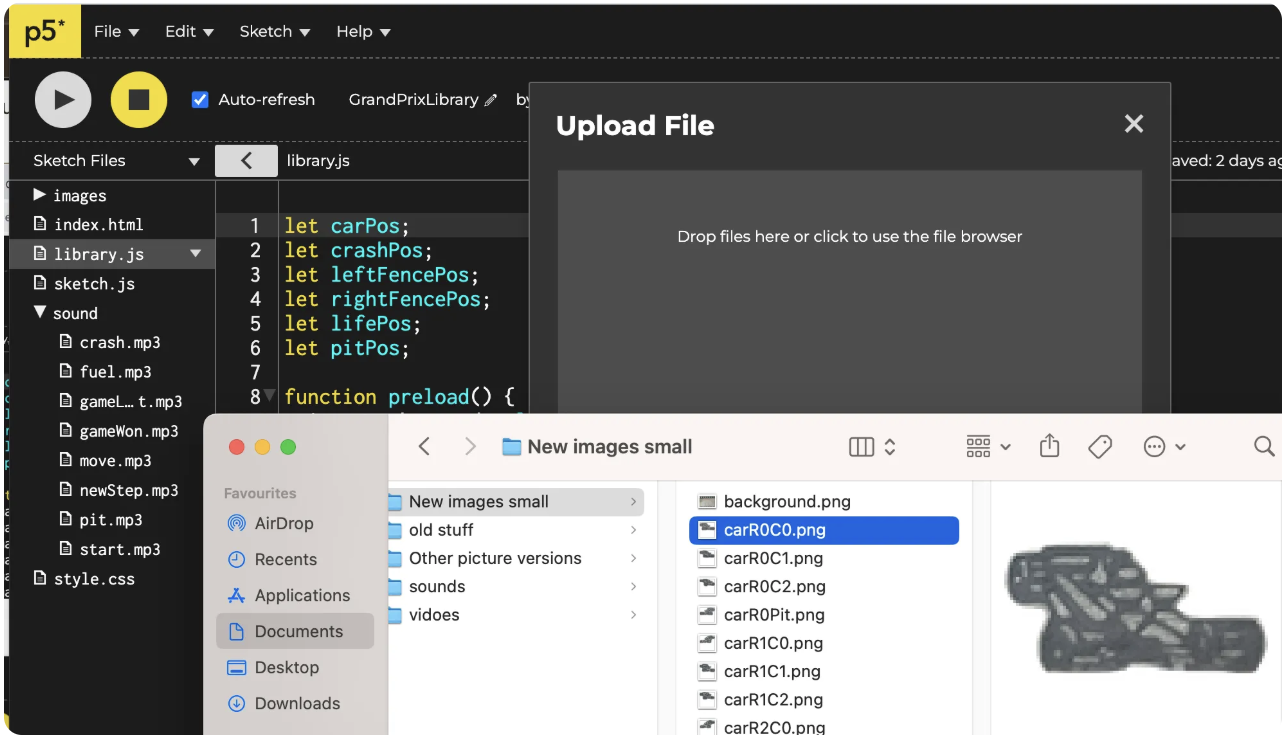The image size is (1286, 736).
Task: Open the Finder search magnifier
Action: pos(1264,446)
